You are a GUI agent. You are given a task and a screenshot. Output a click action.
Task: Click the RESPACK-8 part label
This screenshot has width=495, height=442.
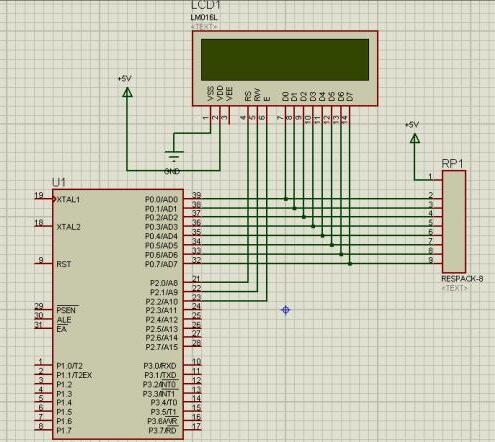(462, 279)
